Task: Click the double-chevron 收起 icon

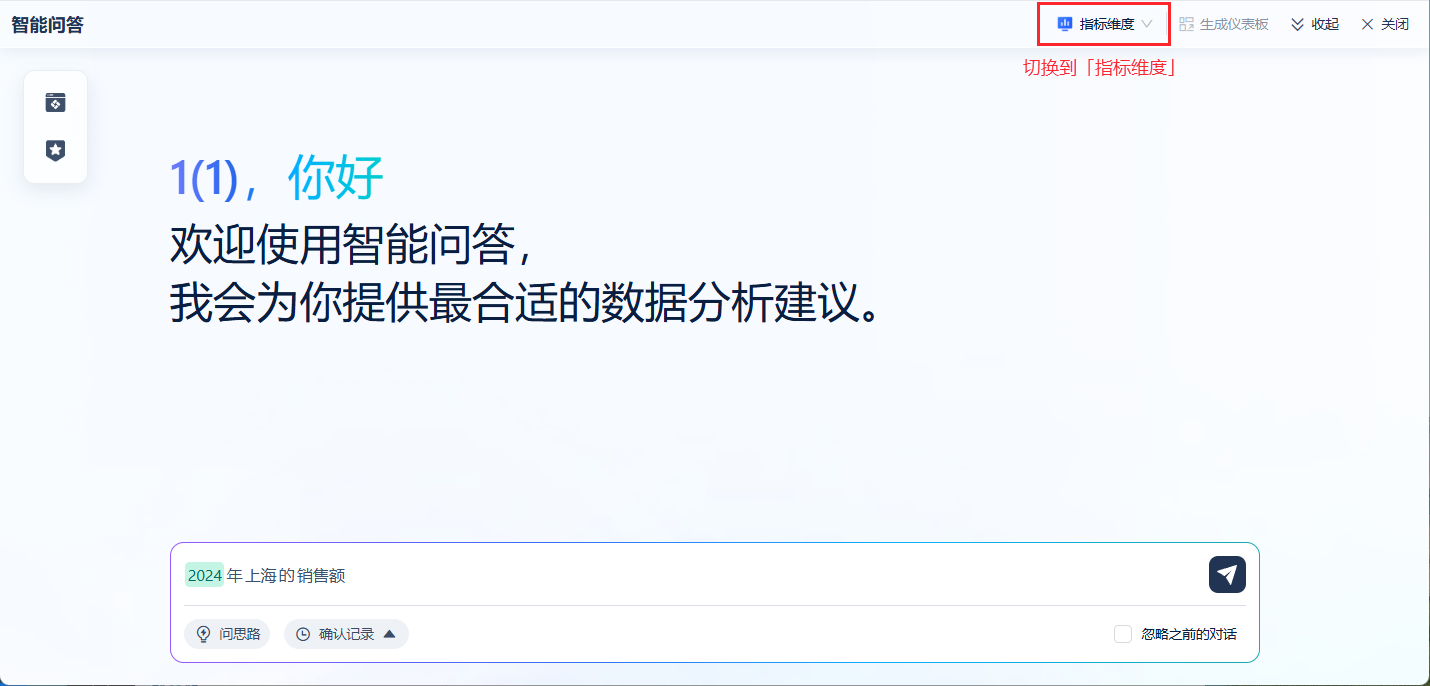Action: [x=1297, y=24]
